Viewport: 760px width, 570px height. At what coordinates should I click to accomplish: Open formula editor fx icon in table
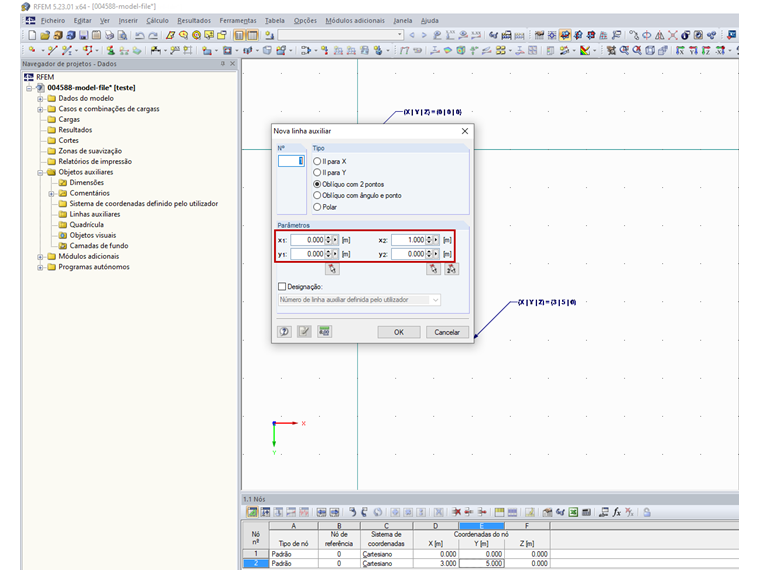617,512
